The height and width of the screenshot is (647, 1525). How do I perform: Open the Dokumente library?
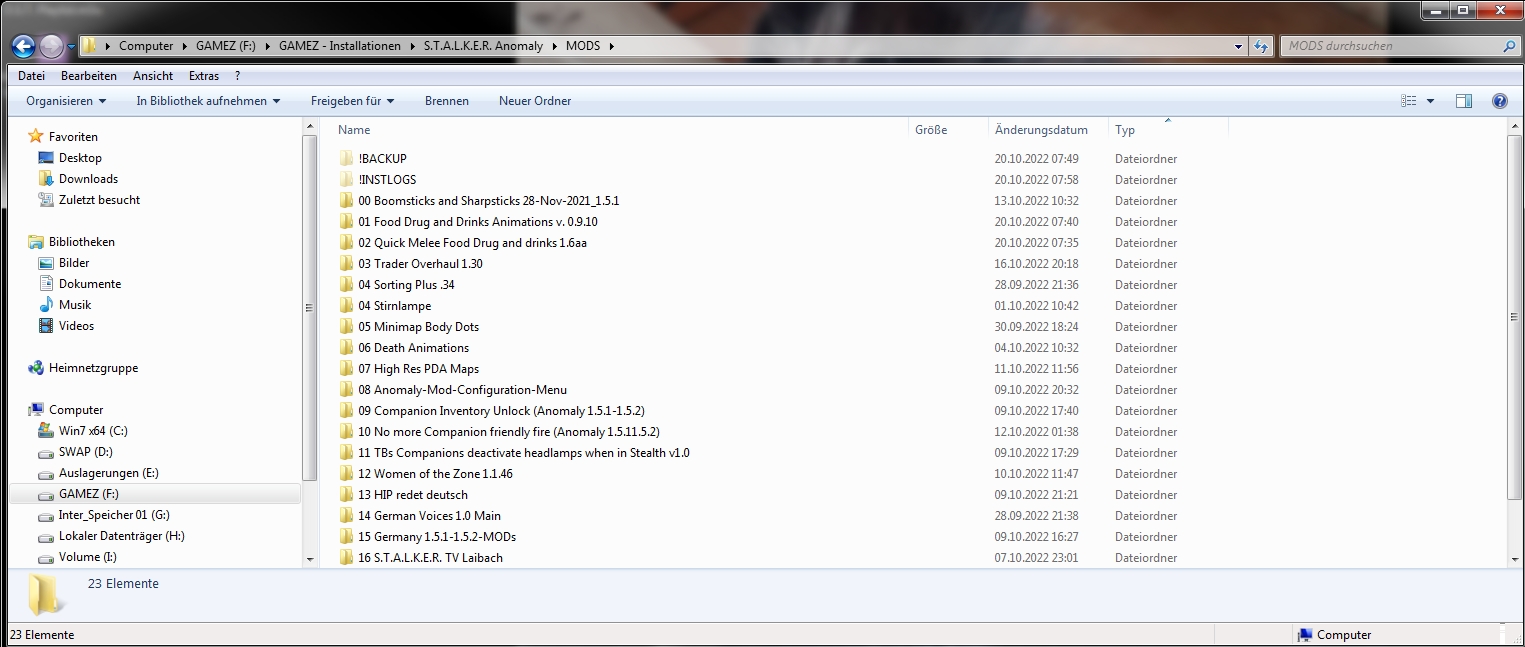90,283
